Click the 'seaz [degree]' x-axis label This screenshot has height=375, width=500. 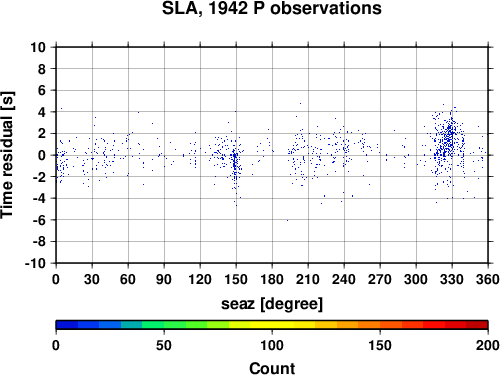[272, 303]
